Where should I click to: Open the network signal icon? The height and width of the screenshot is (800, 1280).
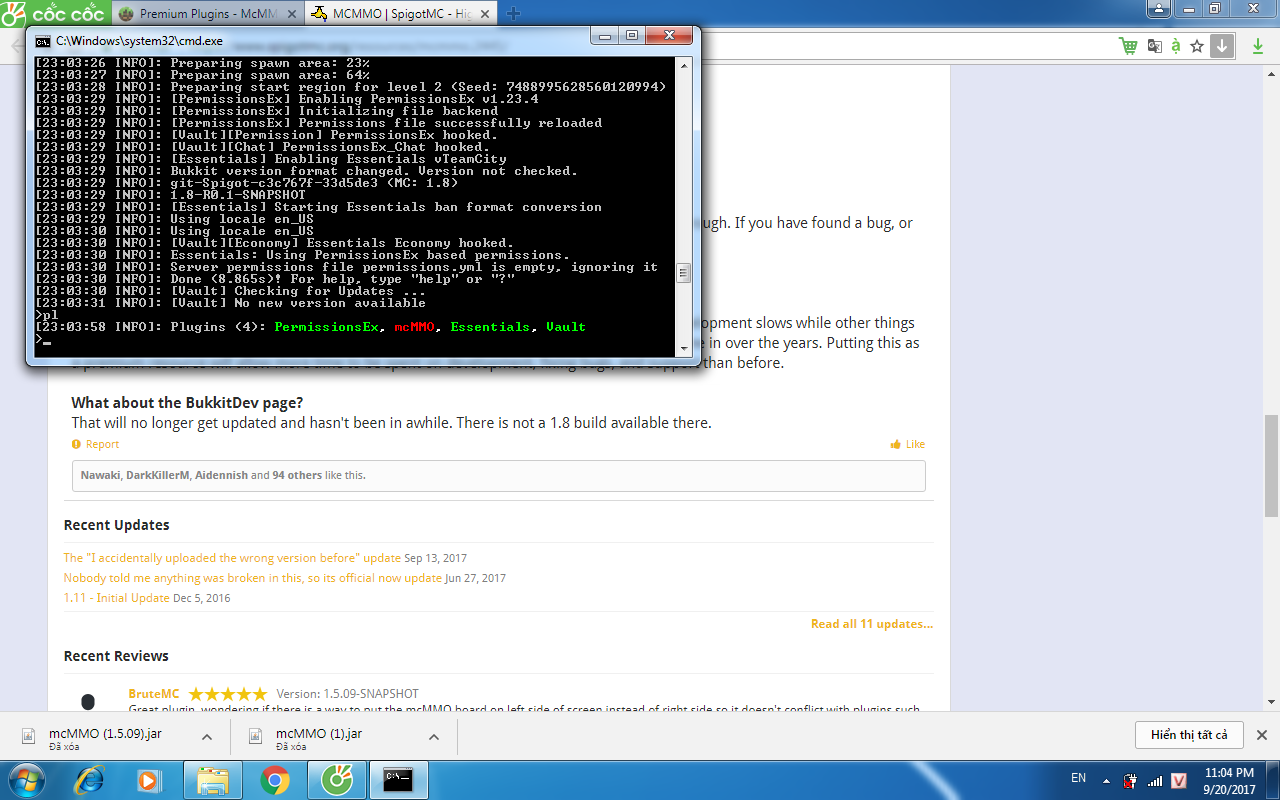tap(1155, 780)
